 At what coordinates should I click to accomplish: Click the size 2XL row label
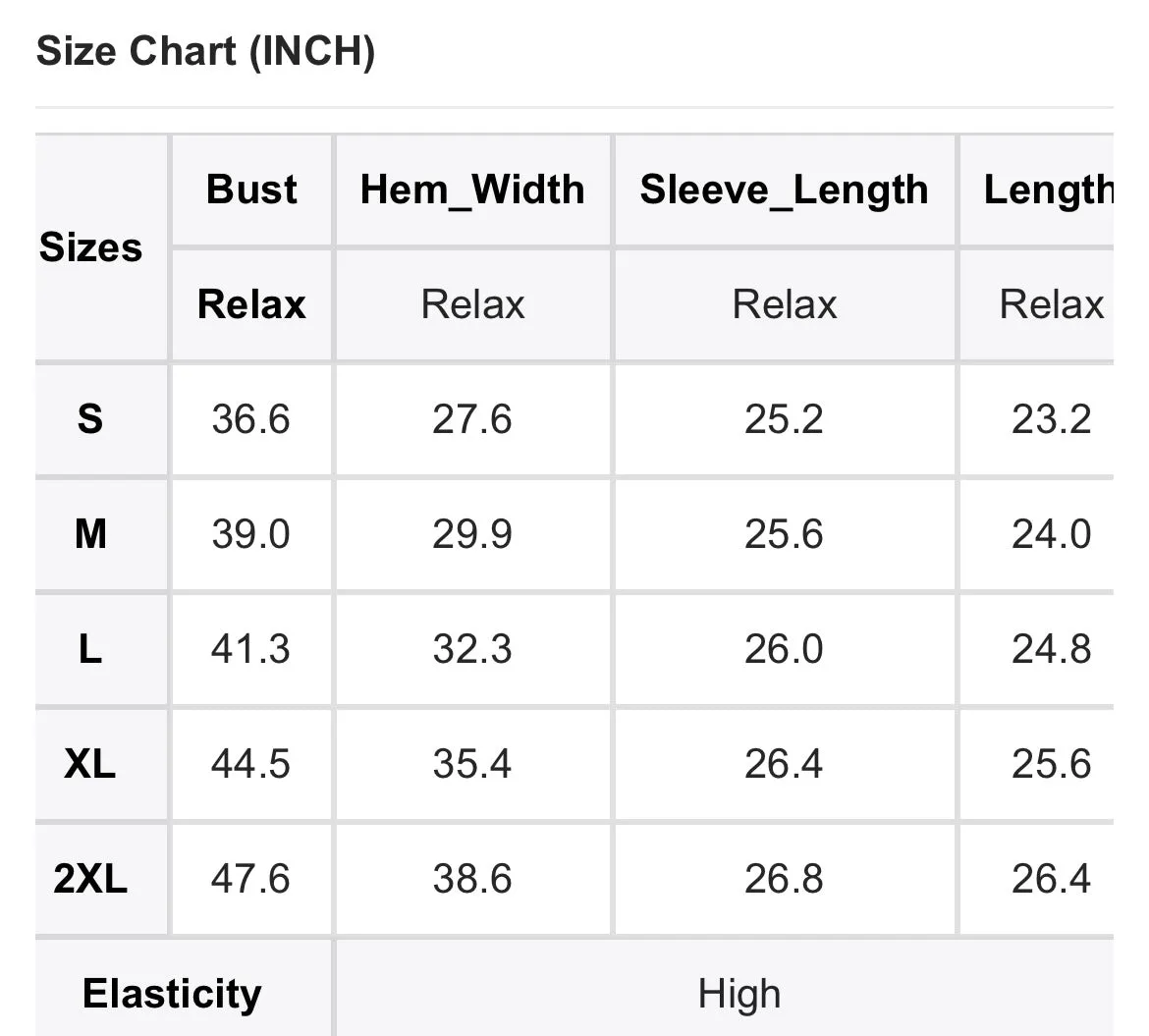pyautogui.click(x=90, y=878)
